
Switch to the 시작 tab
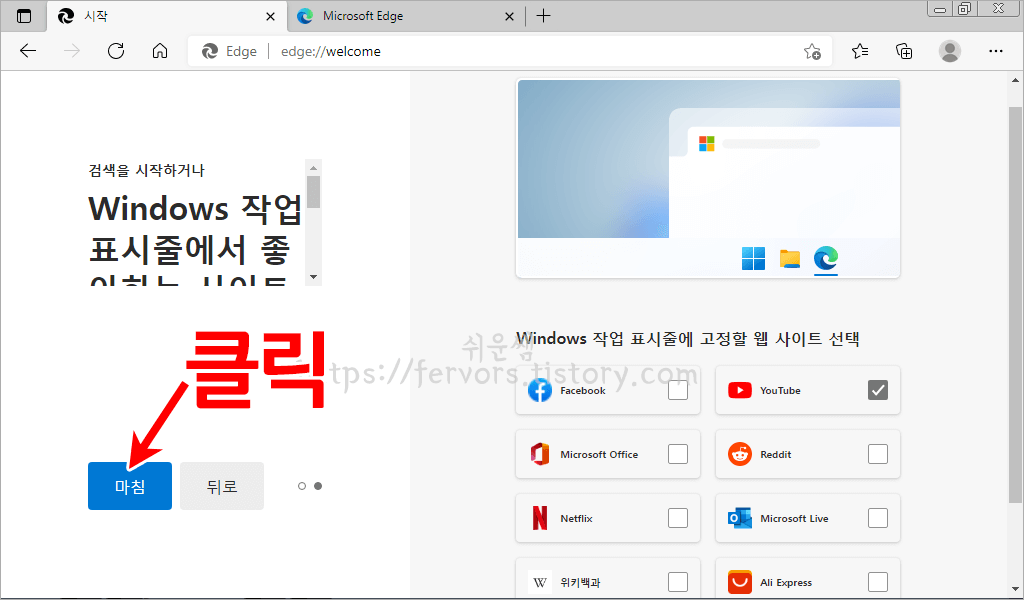167,16
